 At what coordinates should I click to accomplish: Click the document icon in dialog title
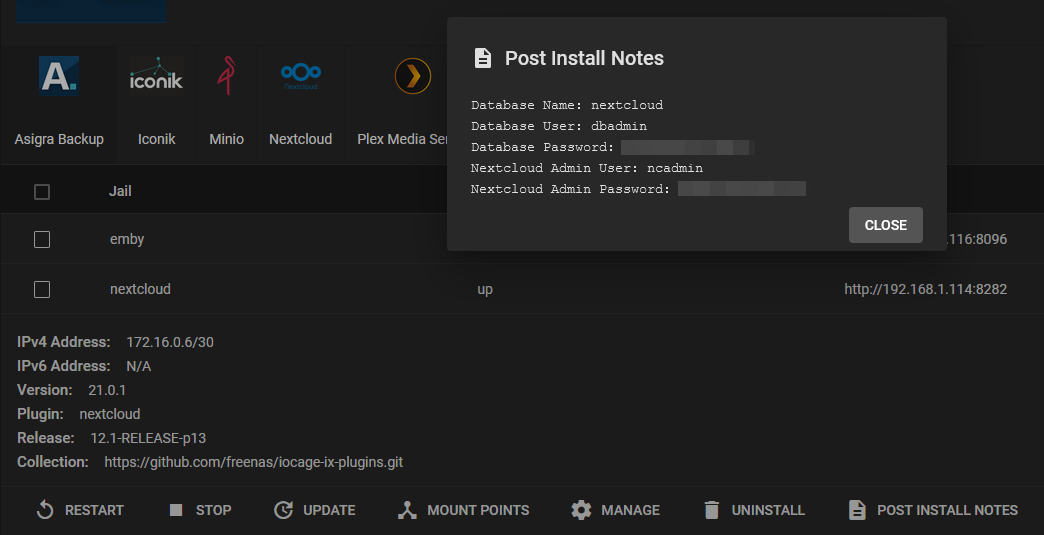[x=483, y=58]
